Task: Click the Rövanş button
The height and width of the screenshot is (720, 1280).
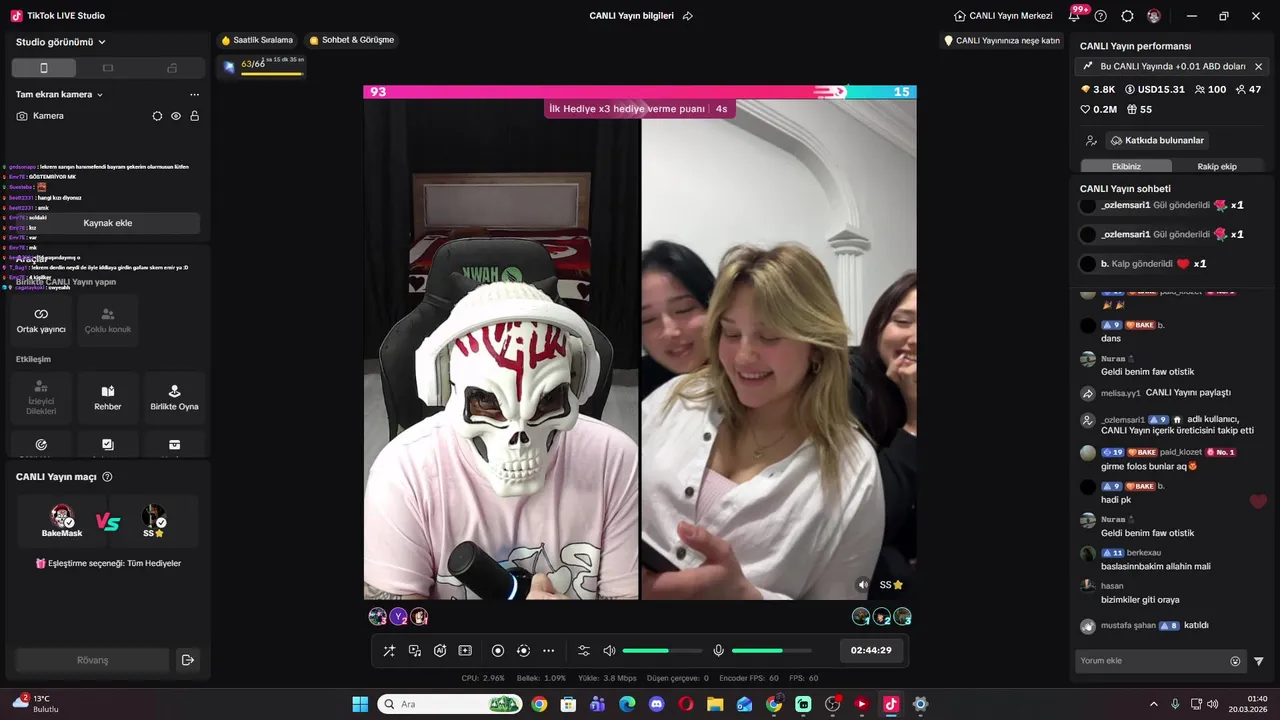Action: tap(93, 660)
